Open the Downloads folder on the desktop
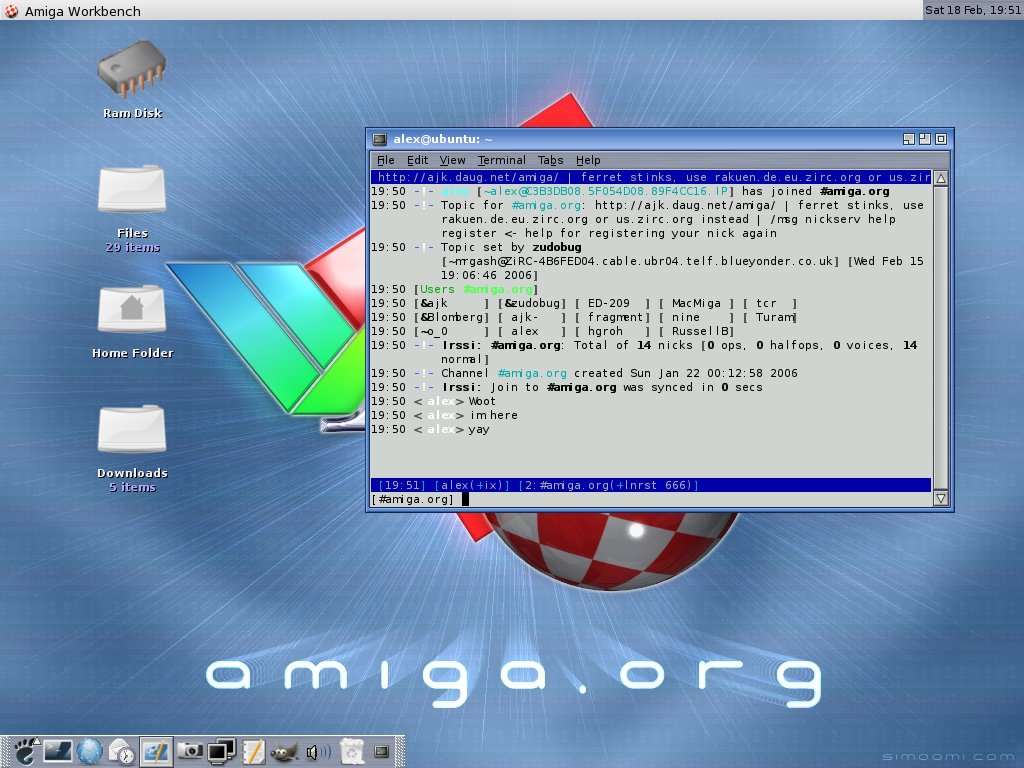1024x768 pixels. (x=133, y=448)
